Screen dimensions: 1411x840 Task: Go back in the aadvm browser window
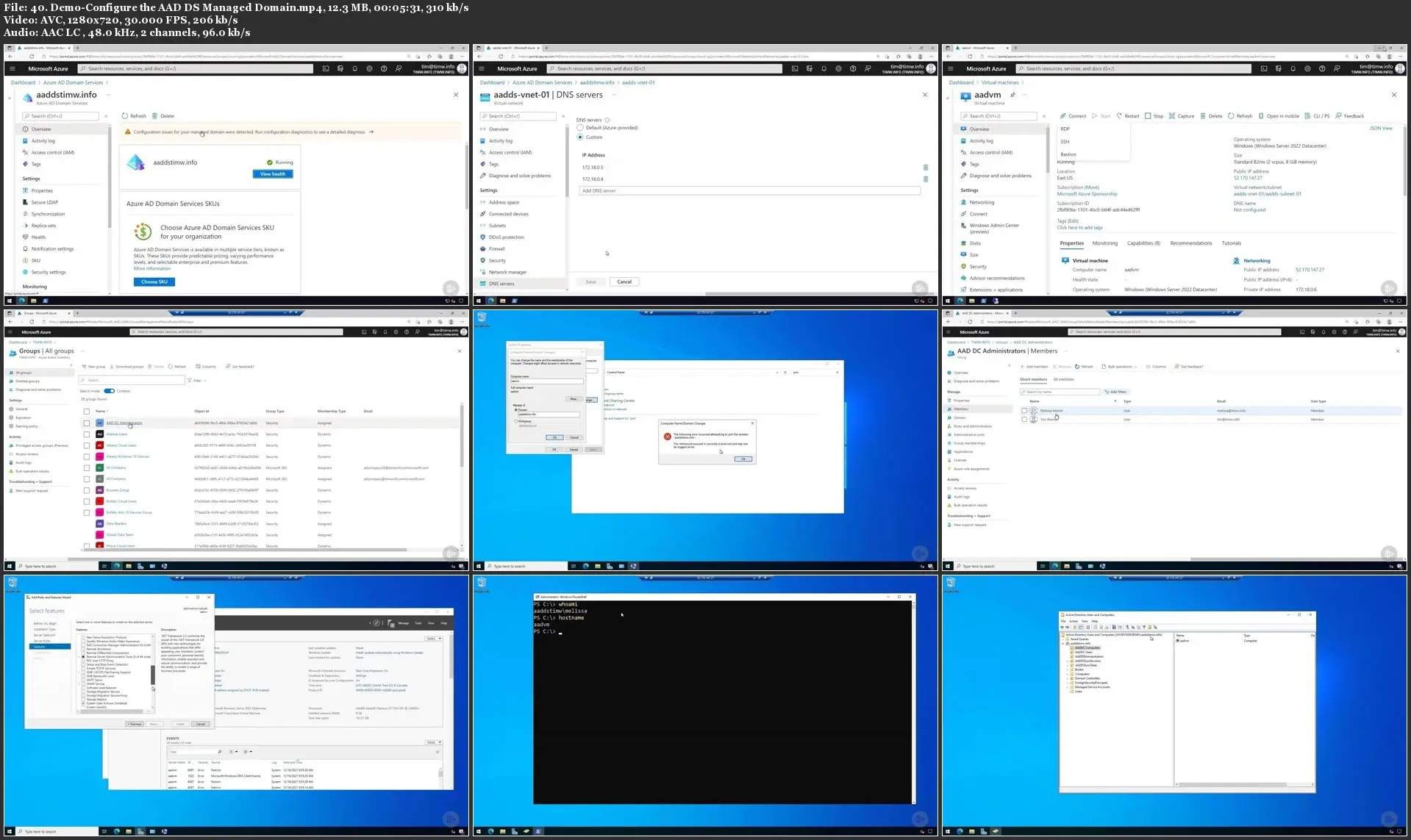coord(949,57)
